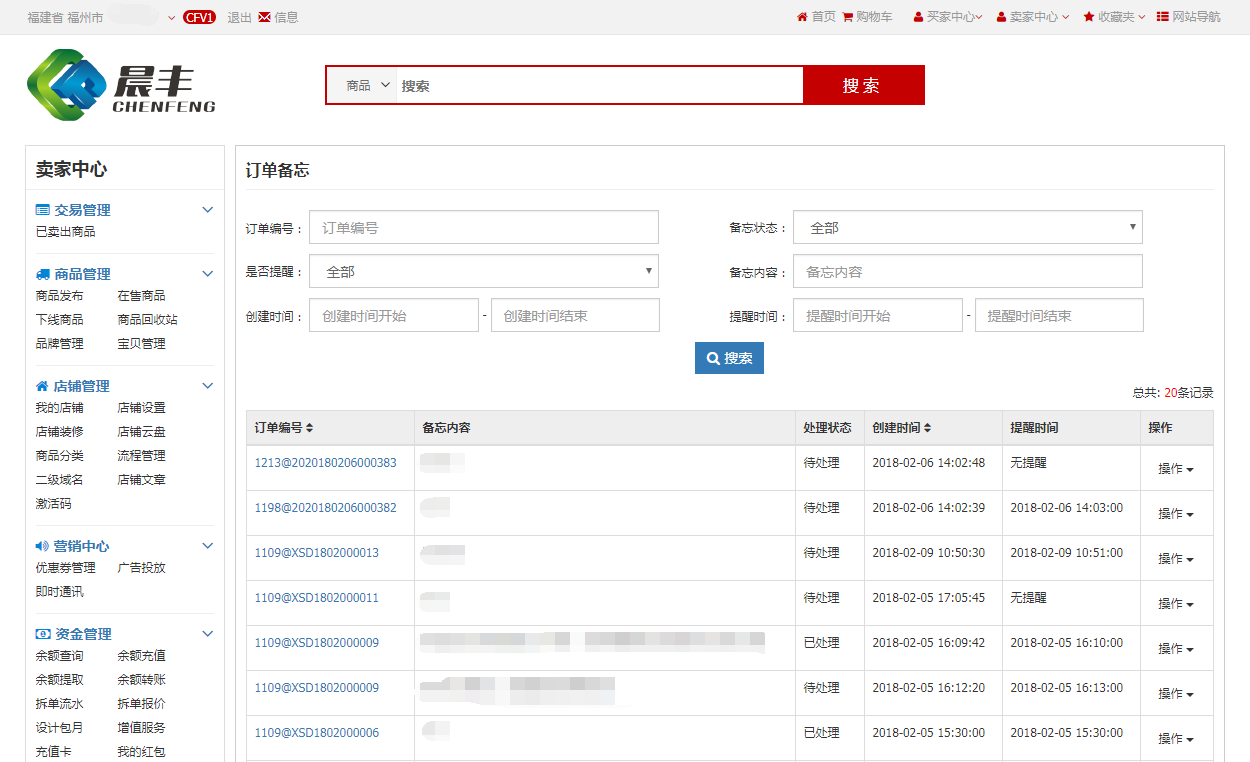Click the 收藏夹 star icon
The height and width of the screenshot is (762, 1250).
(x=1089, y=17)
